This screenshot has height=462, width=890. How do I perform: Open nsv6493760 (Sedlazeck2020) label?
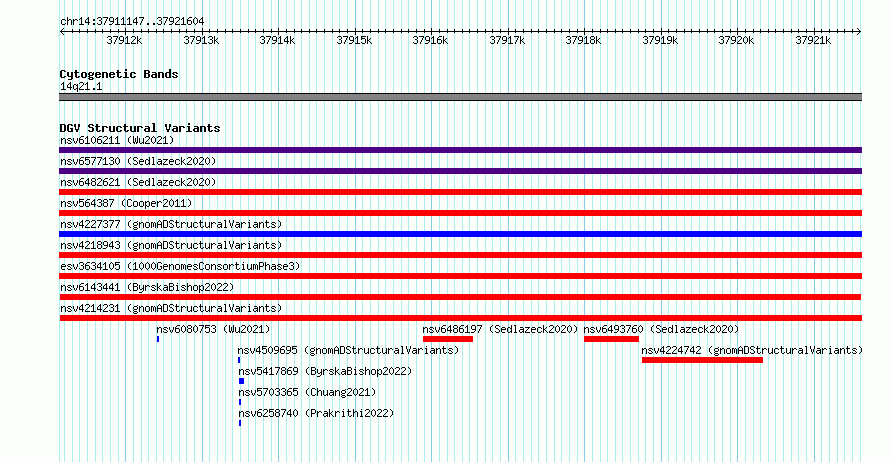(661, 329)
